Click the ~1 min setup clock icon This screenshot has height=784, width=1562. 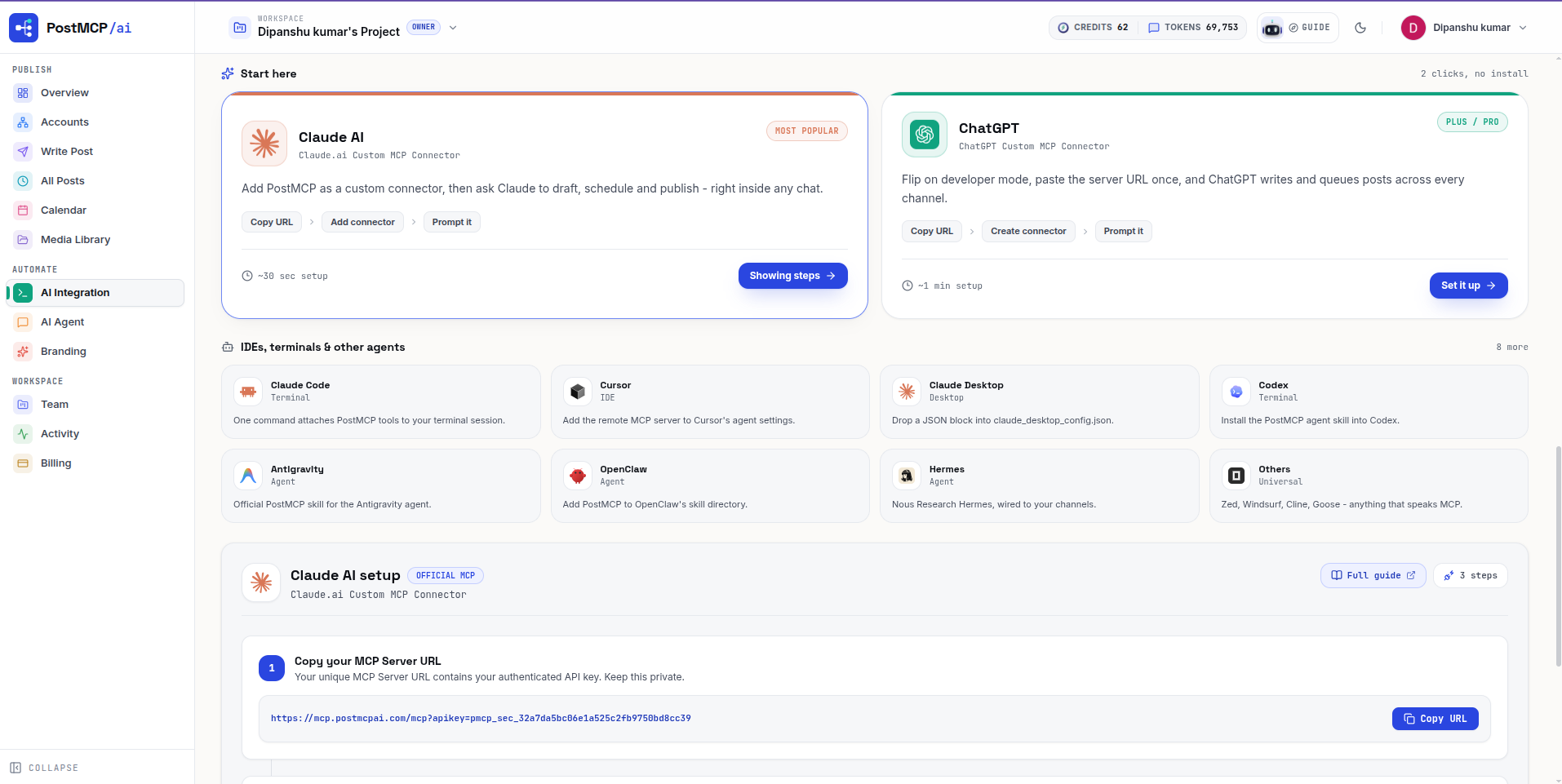907,286
